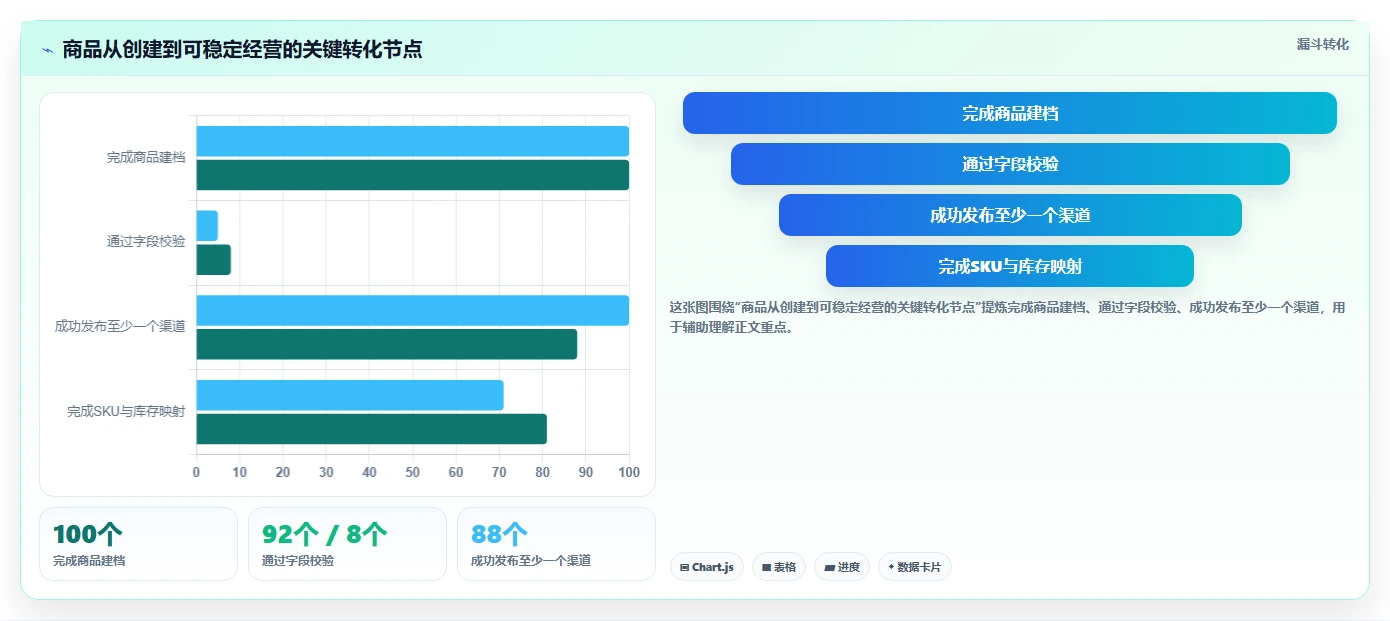Click the description paragraph starting 这张图围绕
The height and width of the screenshot is (621, 1390).
tap(1008, 317)
